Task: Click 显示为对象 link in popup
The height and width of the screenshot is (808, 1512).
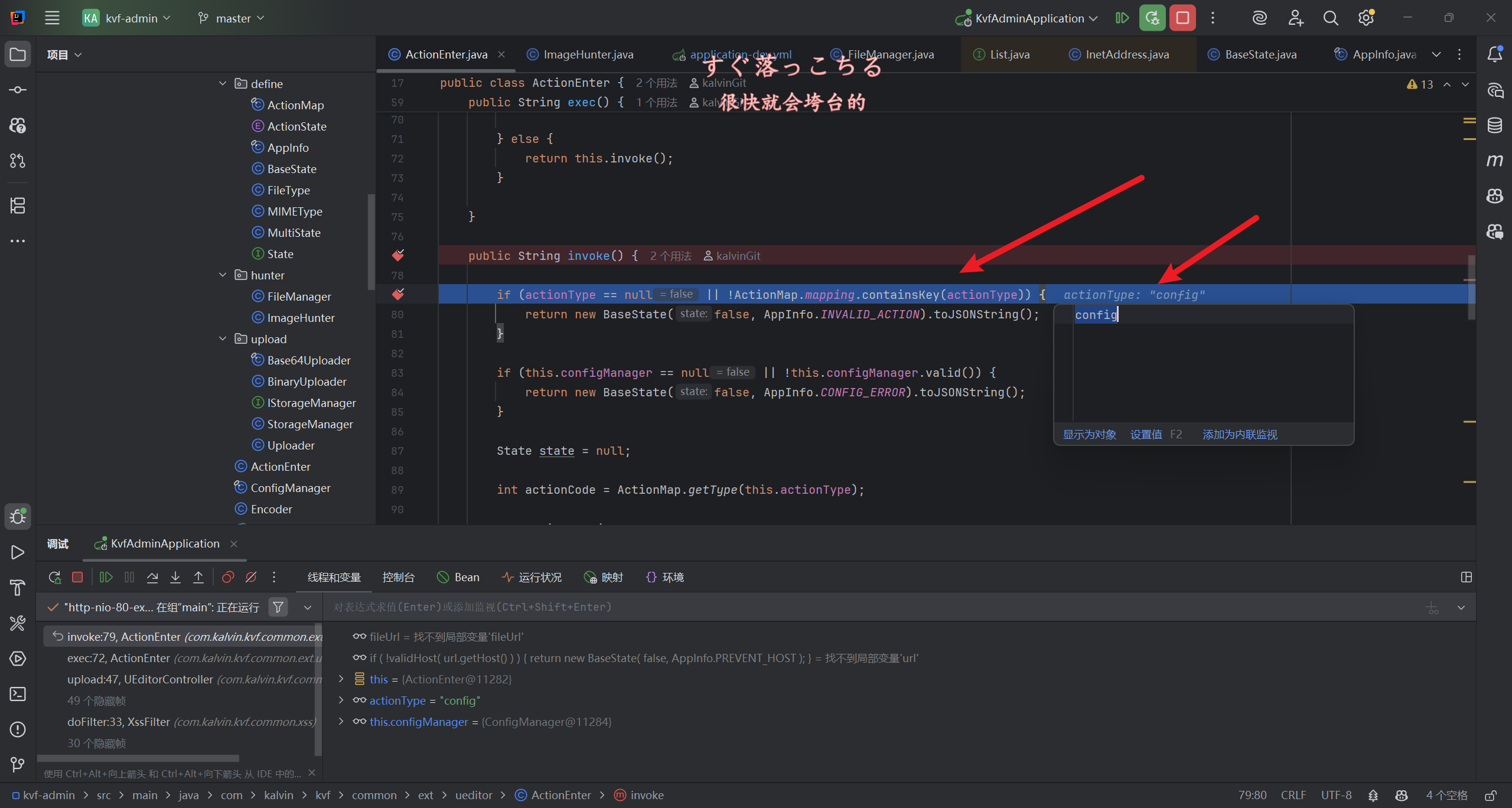Action: click(x=1090, y=434)
